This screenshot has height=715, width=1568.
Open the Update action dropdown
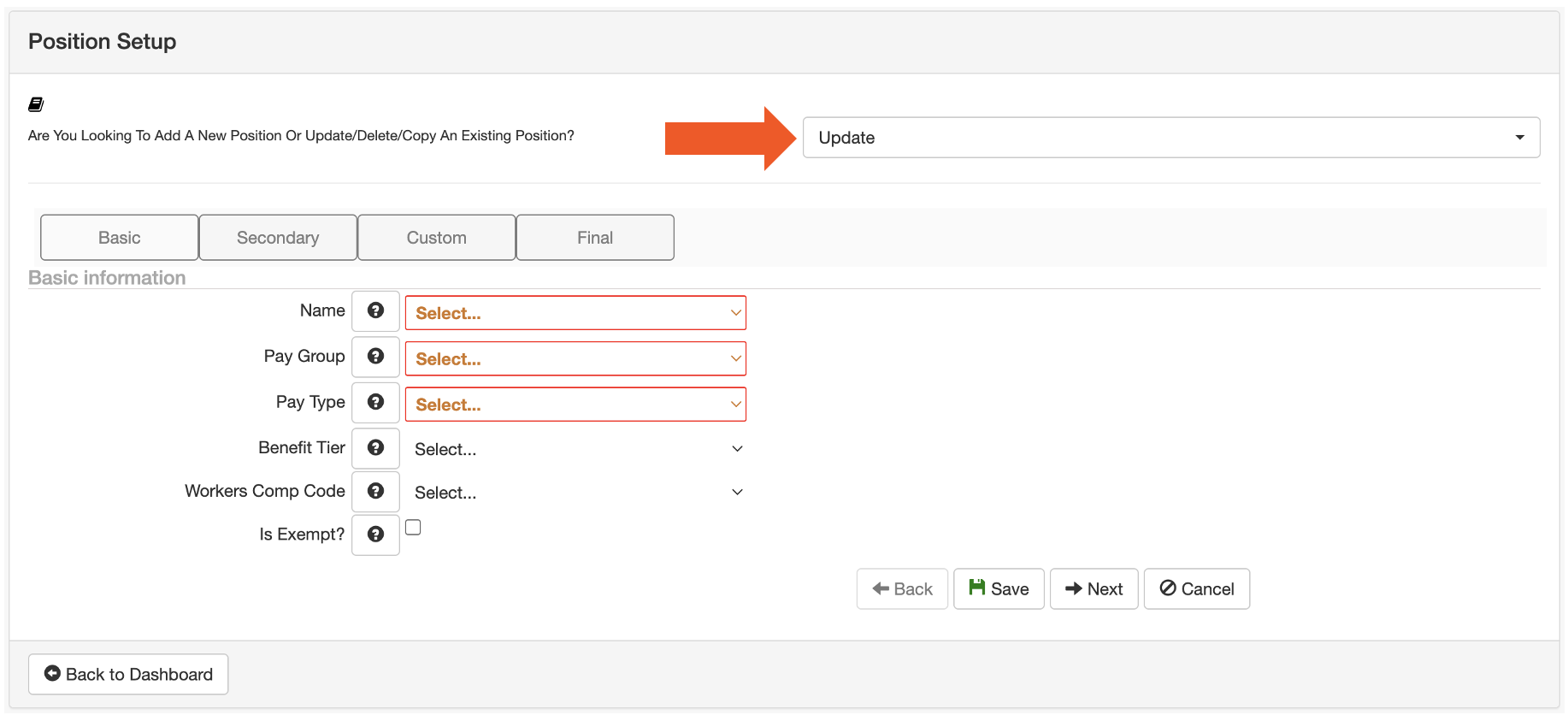point(1170,138)
